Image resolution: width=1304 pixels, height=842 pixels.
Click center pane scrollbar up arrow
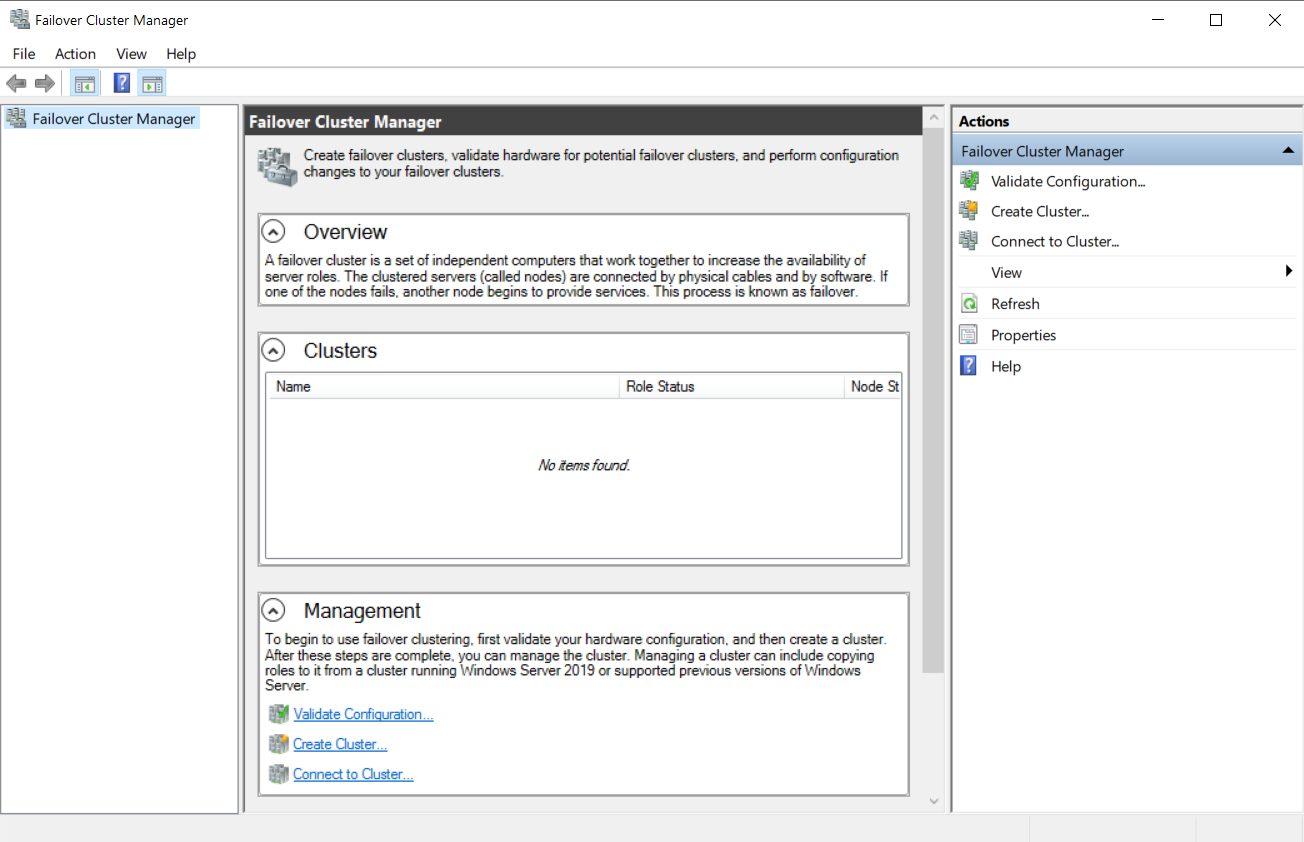click(934, 118)
